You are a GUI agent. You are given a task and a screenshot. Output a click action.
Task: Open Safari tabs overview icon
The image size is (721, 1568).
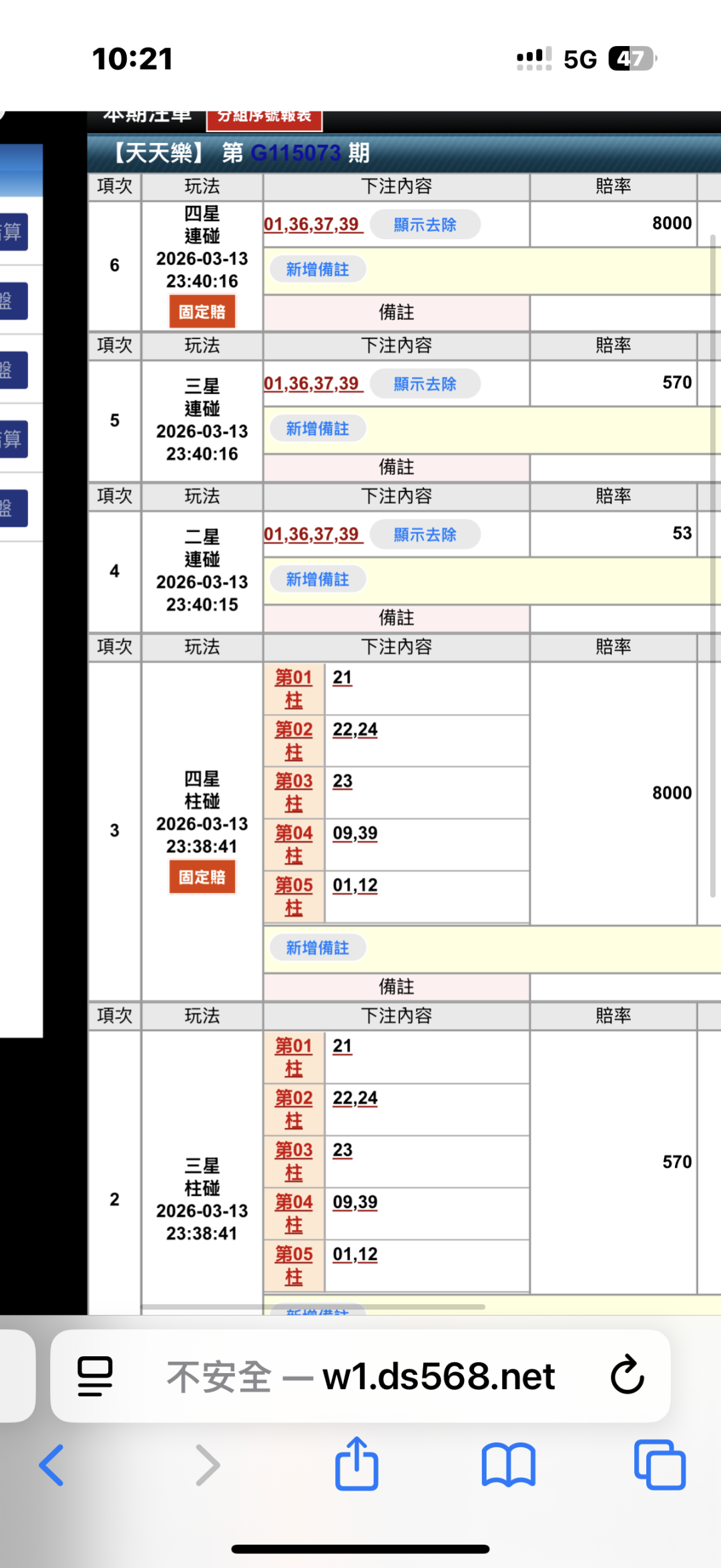coord(660,1464)
